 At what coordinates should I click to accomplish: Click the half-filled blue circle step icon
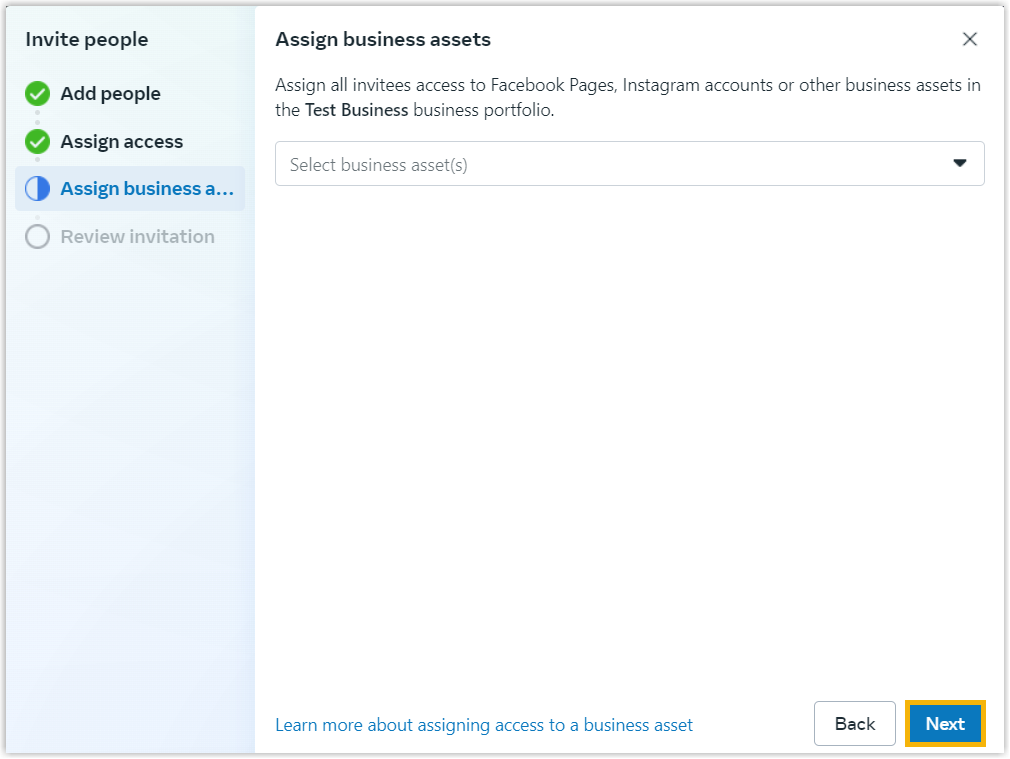(37, 189)
